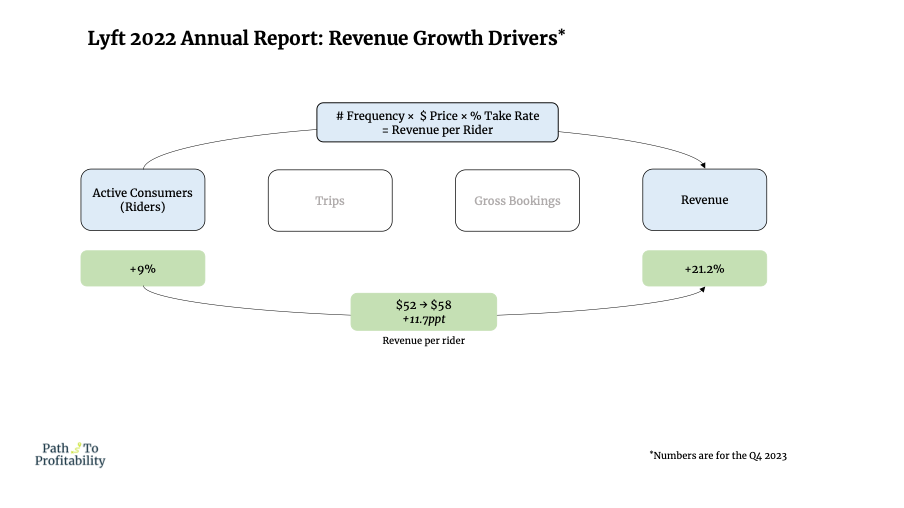Select the greyed-out Gross Bookings box

pos(517,201)
